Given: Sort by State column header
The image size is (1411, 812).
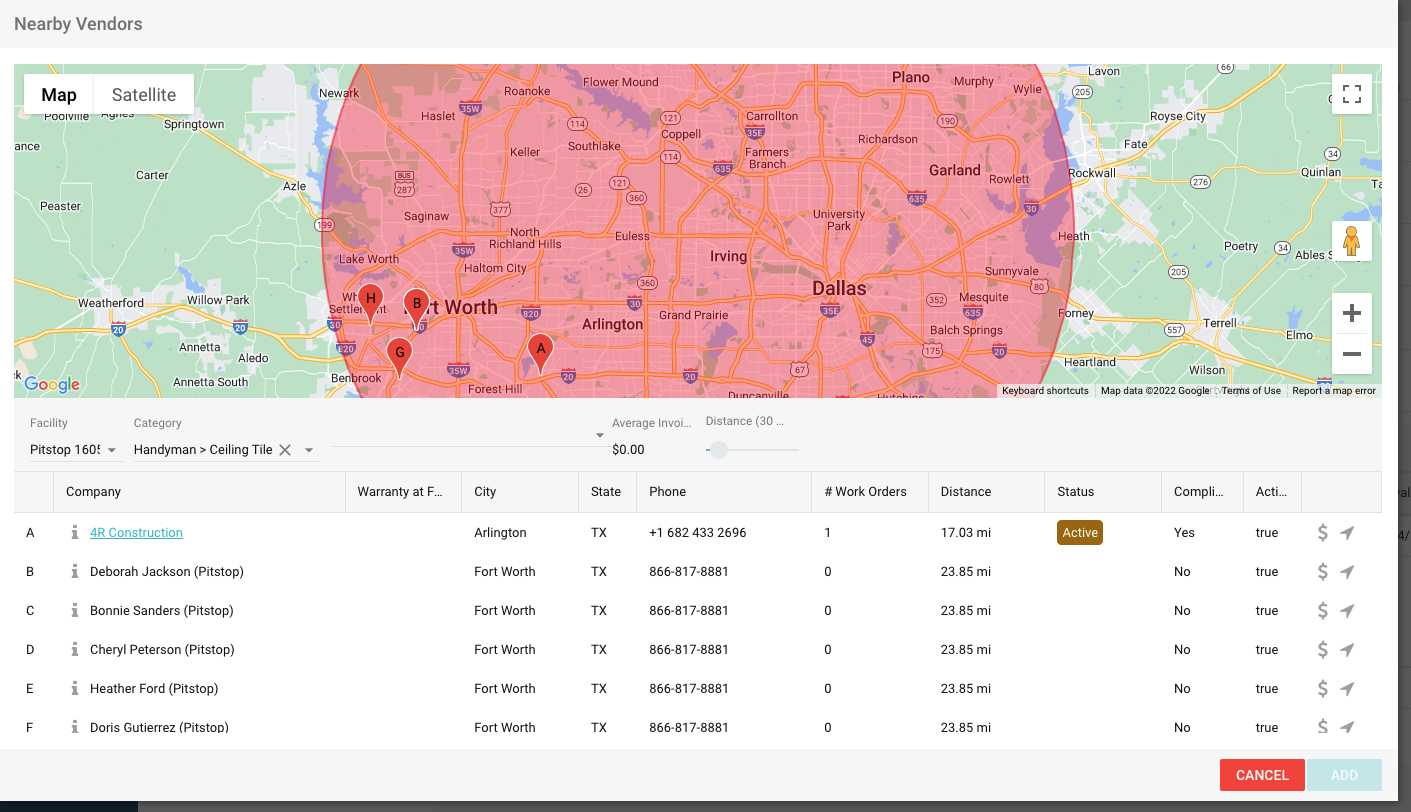Looking at the screenshot, I should point(606,492).
